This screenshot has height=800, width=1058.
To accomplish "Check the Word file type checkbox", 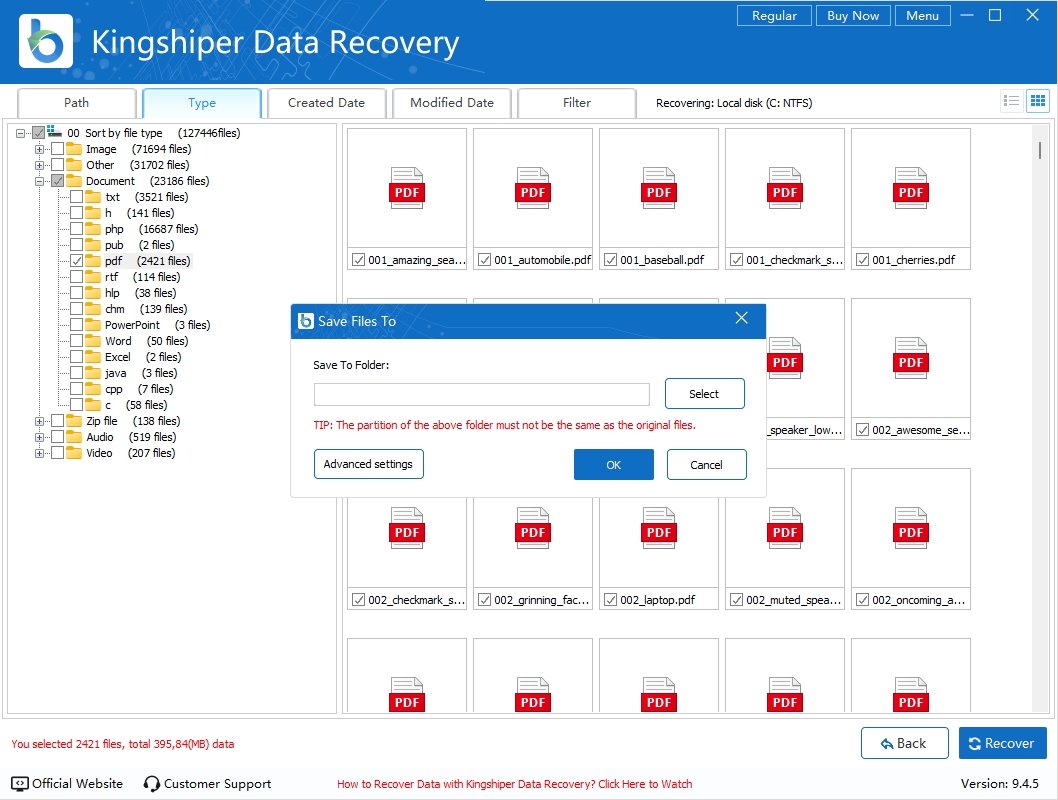I will pos(76,341).
